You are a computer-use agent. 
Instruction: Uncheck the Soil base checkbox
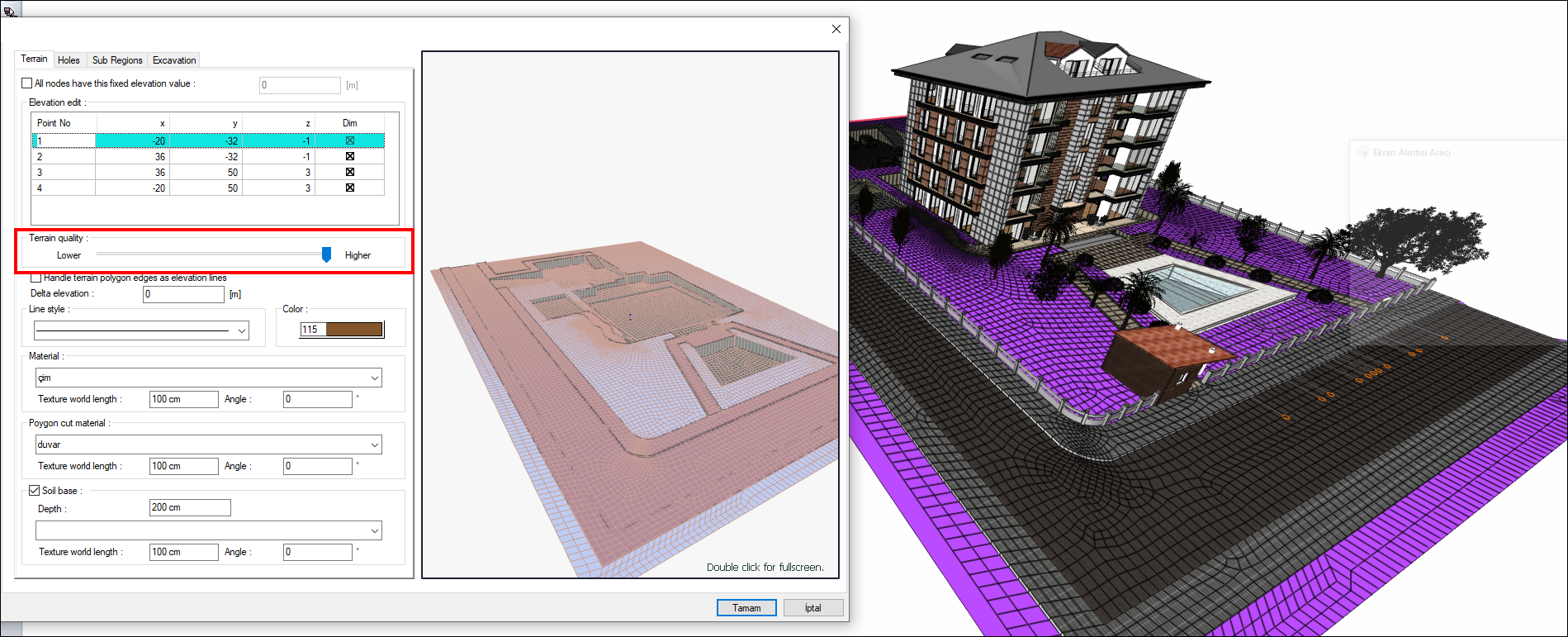tap(35, 491)
